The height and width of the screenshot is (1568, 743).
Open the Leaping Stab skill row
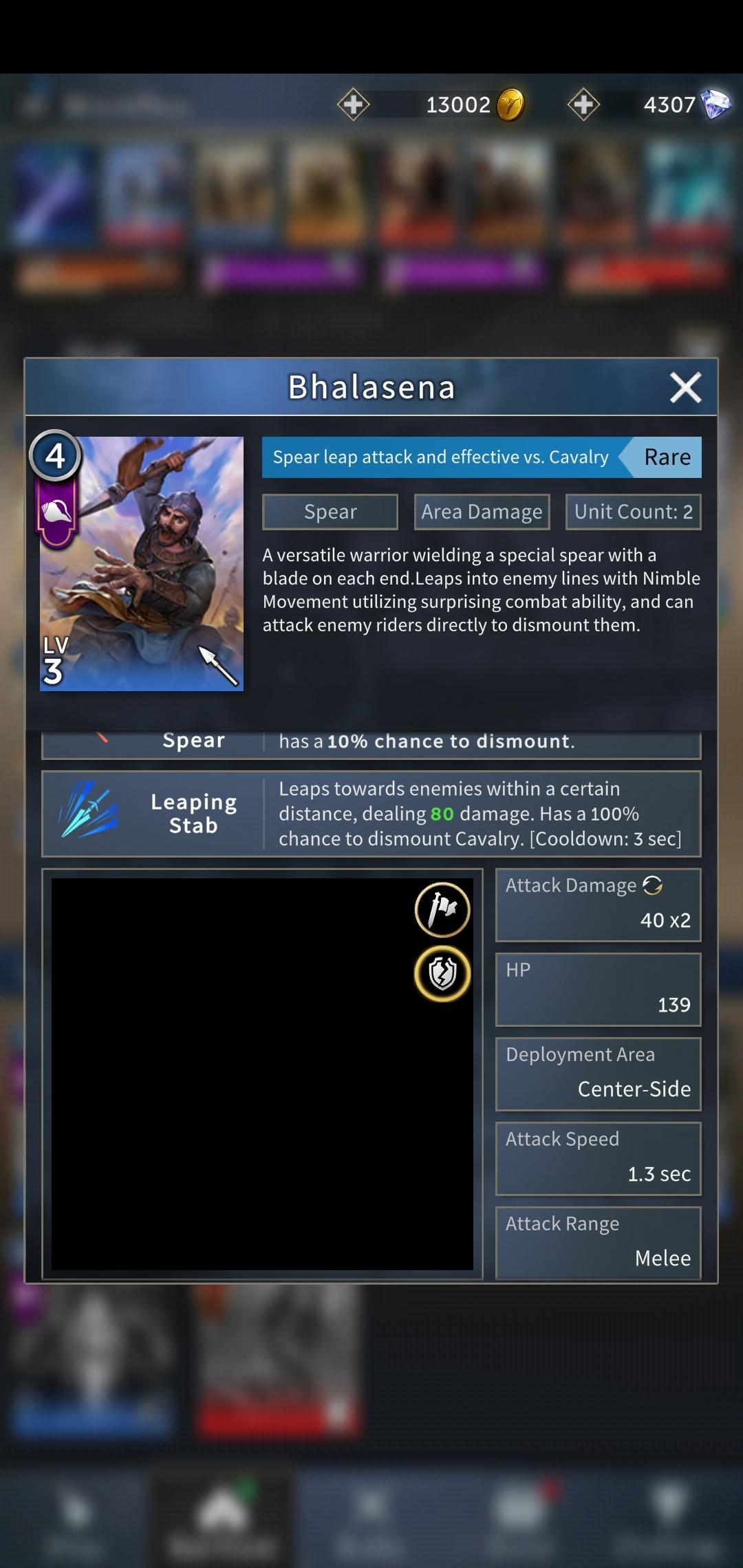(x=371, y=814)
